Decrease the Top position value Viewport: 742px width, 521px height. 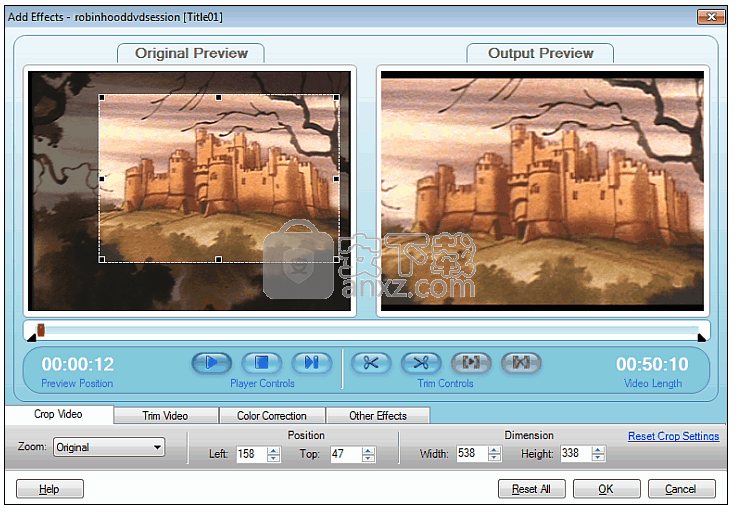click(368, 459)
